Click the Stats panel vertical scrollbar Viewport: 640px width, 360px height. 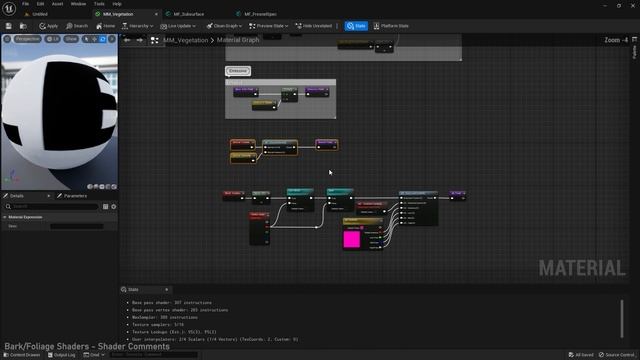(622, 319)
